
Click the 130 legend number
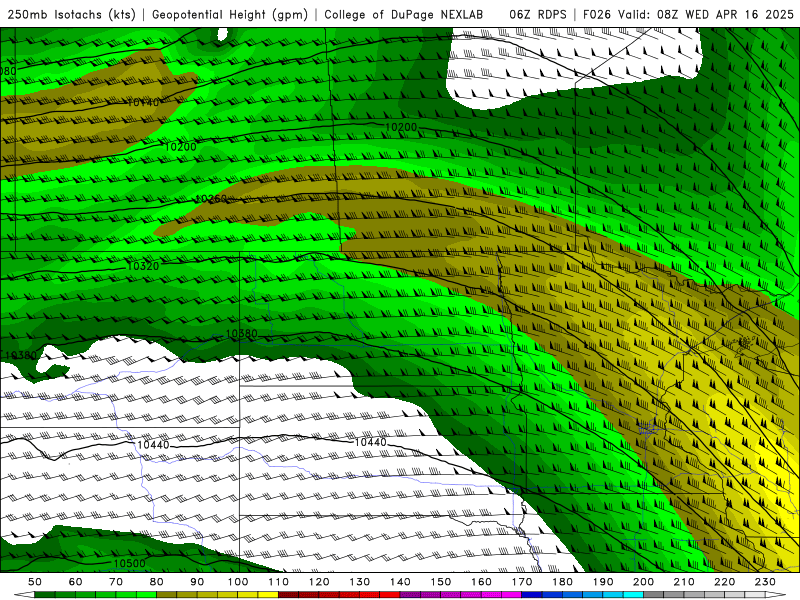[x=360, y=582]
